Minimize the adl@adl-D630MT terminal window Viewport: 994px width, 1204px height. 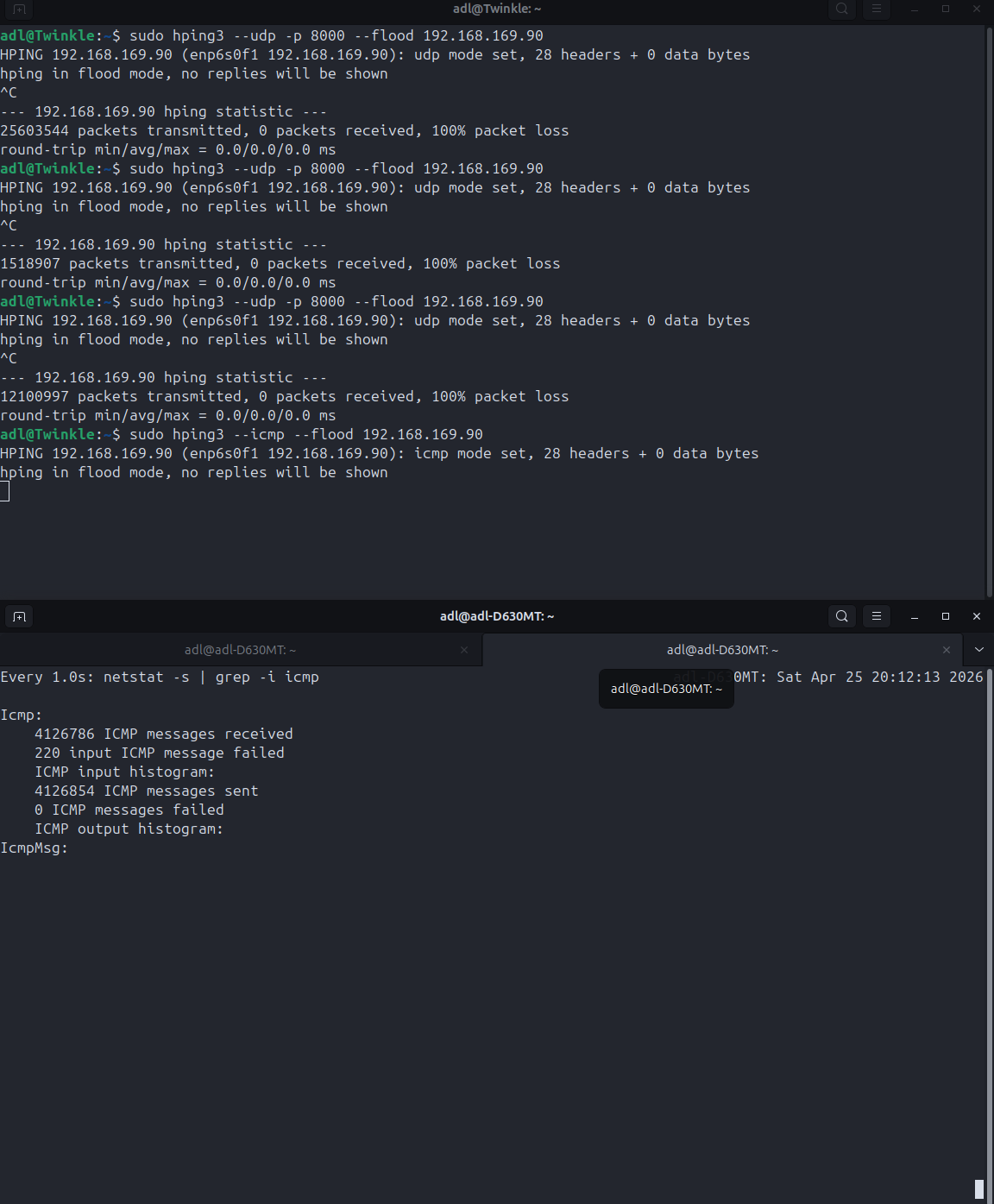pyautogui.click(x=915, y=616)
